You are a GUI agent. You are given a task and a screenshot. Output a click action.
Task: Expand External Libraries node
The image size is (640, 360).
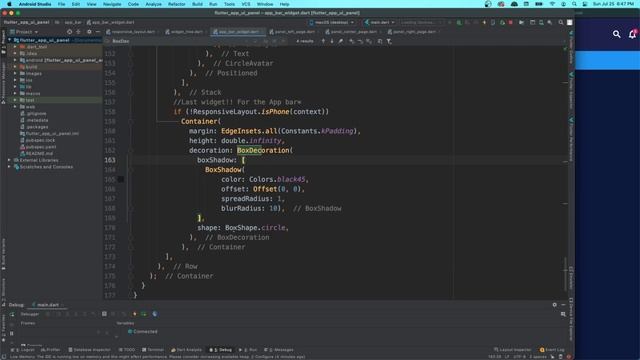(10, 160)
